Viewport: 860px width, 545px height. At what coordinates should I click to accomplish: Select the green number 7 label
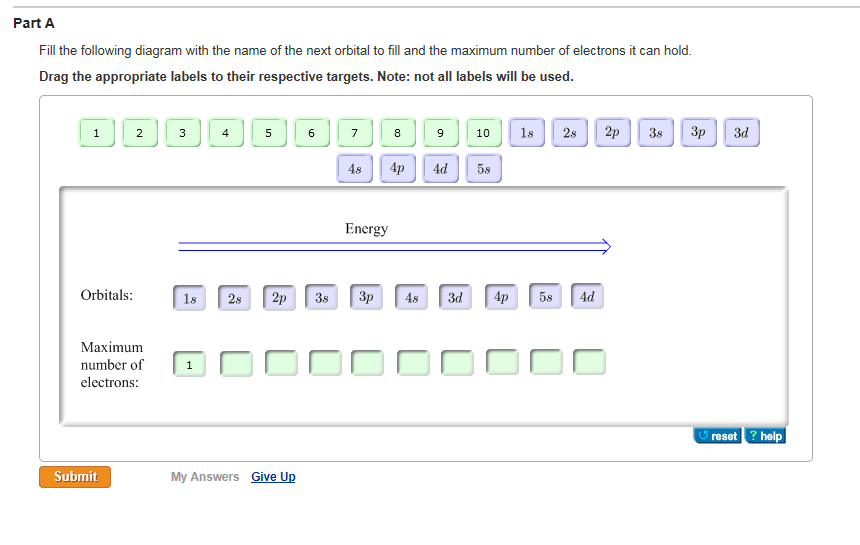coord(354,133)
